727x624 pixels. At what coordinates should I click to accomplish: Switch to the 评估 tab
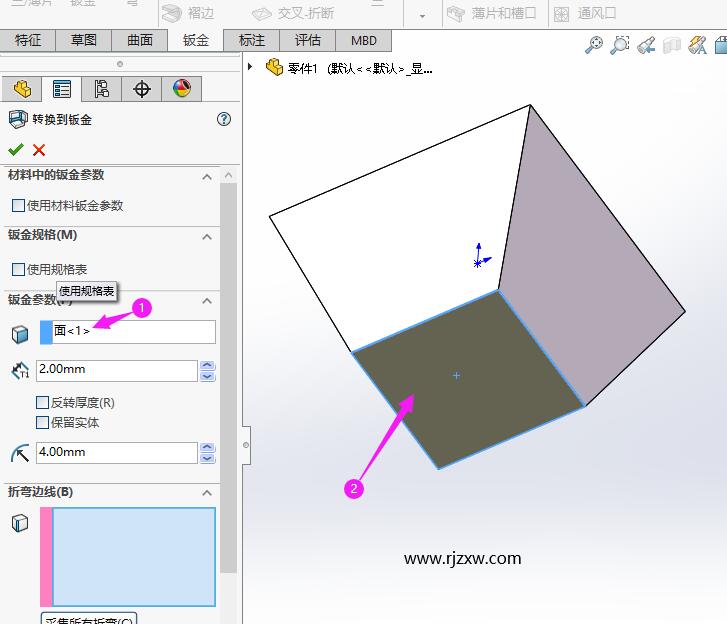tap(307, 40)
